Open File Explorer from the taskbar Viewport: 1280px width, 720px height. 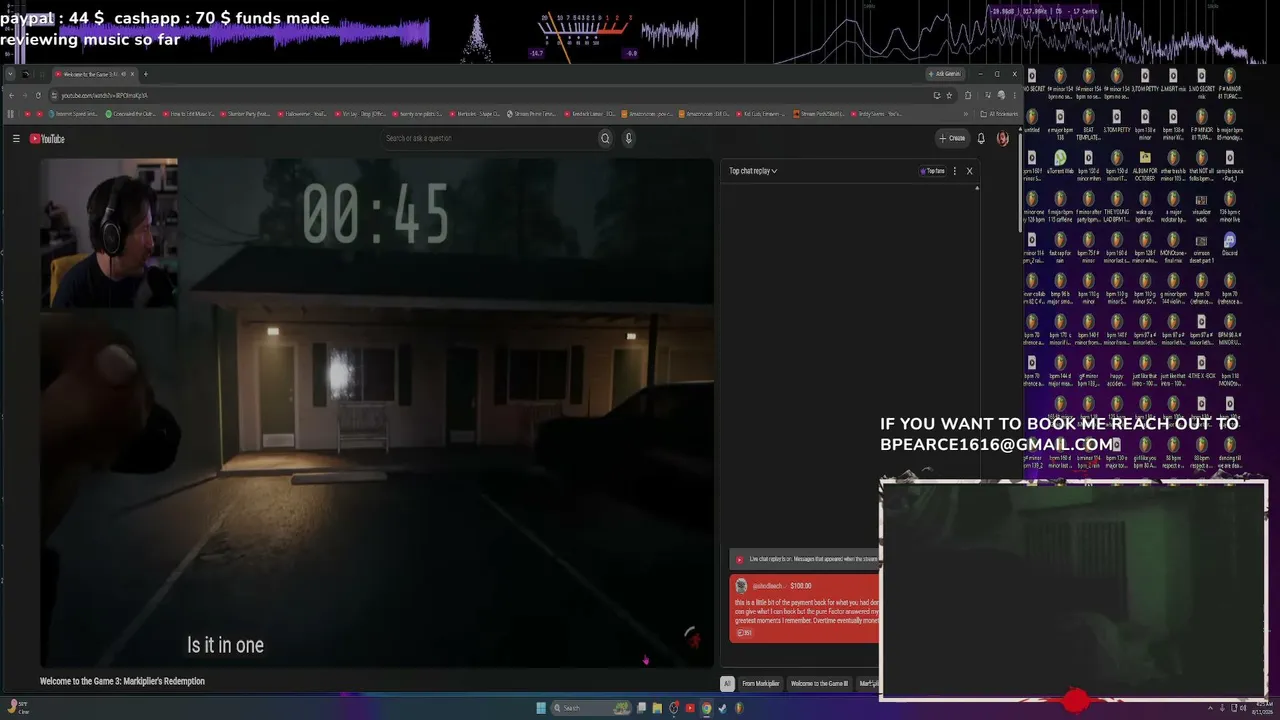pyautogui.click(x=657, y=708)
